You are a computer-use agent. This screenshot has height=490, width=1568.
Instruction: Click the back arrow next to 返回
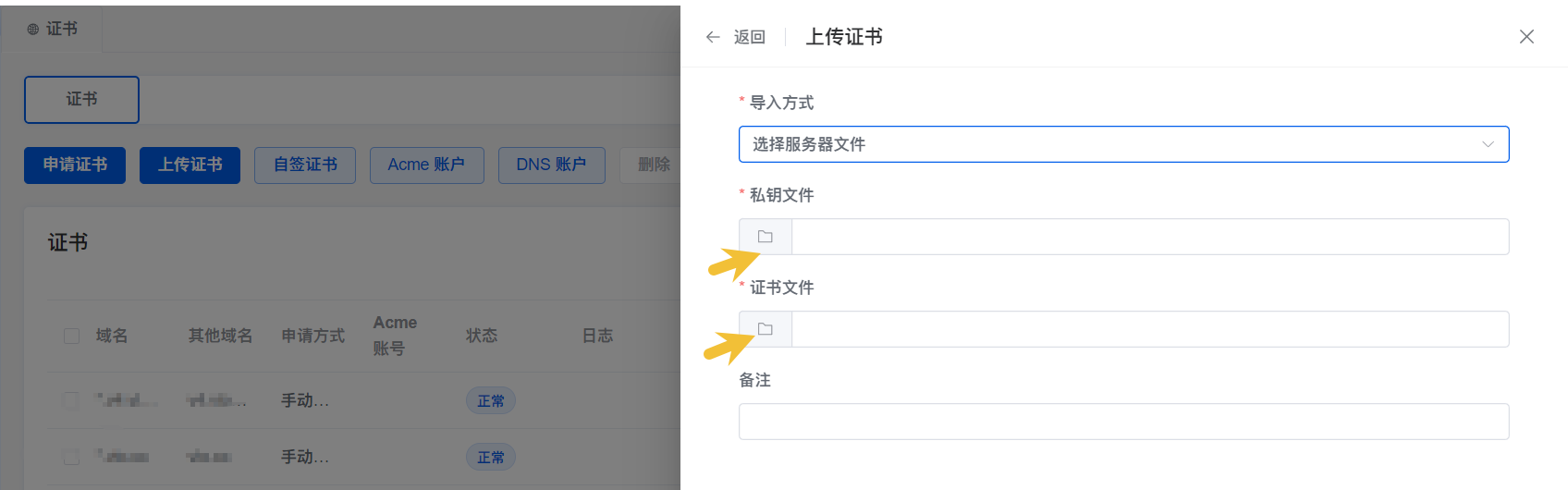pyautogui.click(x=713, y=37)
